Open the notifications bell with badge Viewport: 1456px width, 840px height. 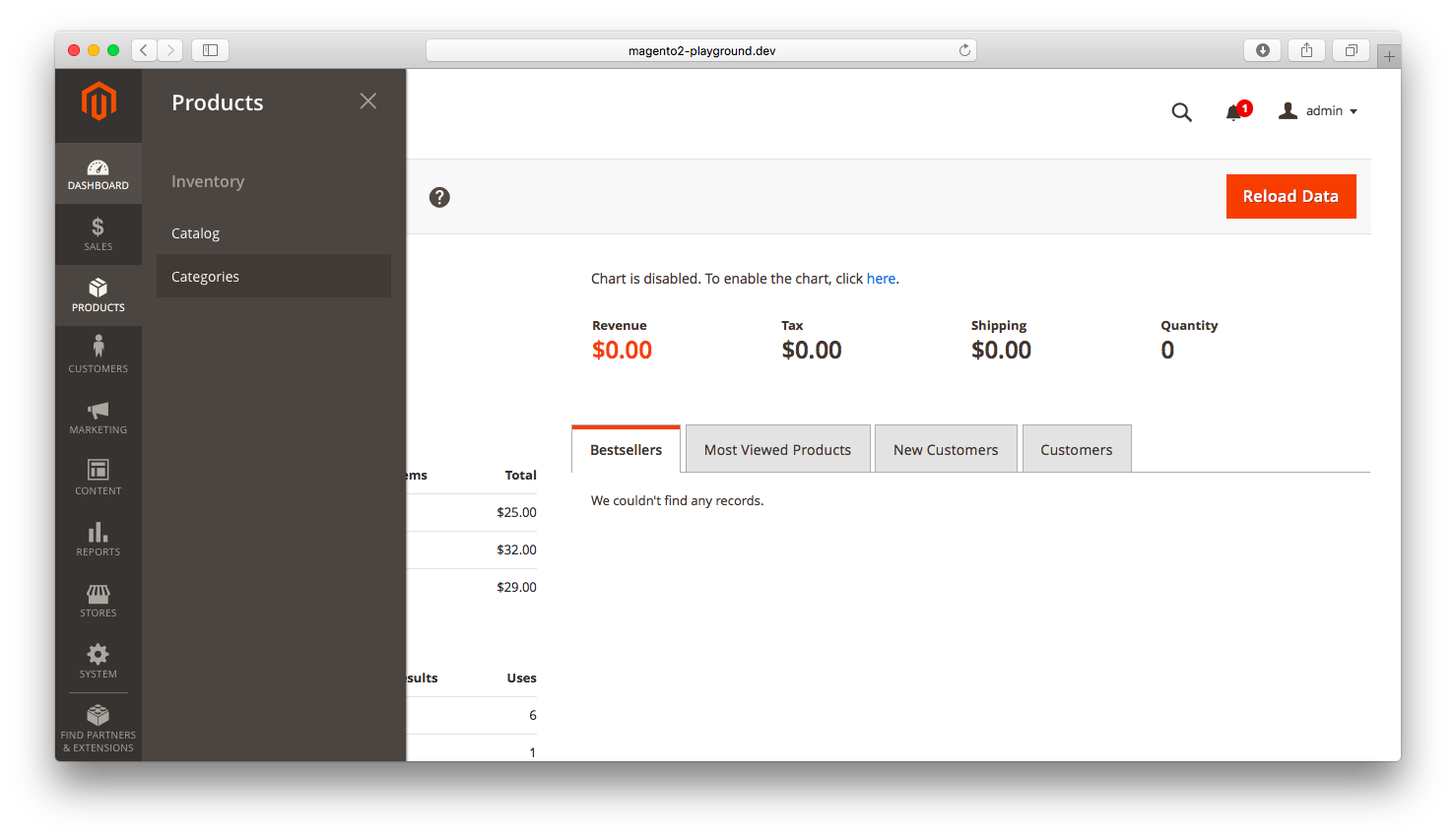coord(1234,111)
